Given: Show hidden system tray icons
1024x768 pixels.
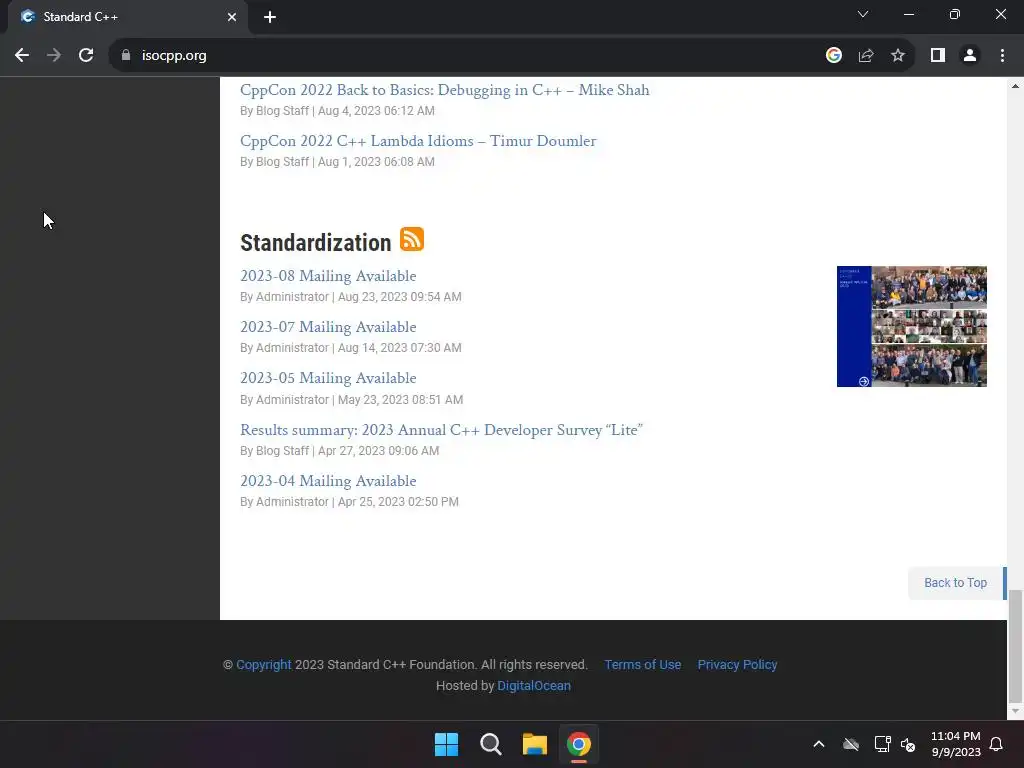Looking at the screenshot, I should pyautogui.click(x=819, y=744).
